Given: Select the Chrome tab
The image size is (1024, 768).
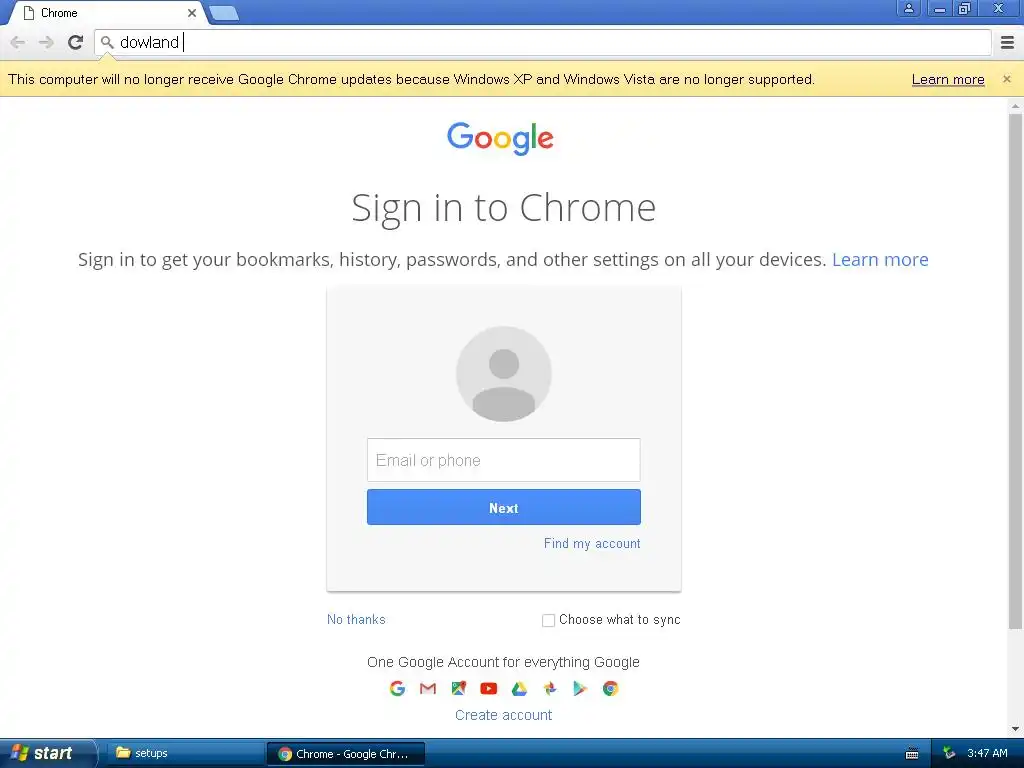Looking at the screenshot, I should [108, 13].
